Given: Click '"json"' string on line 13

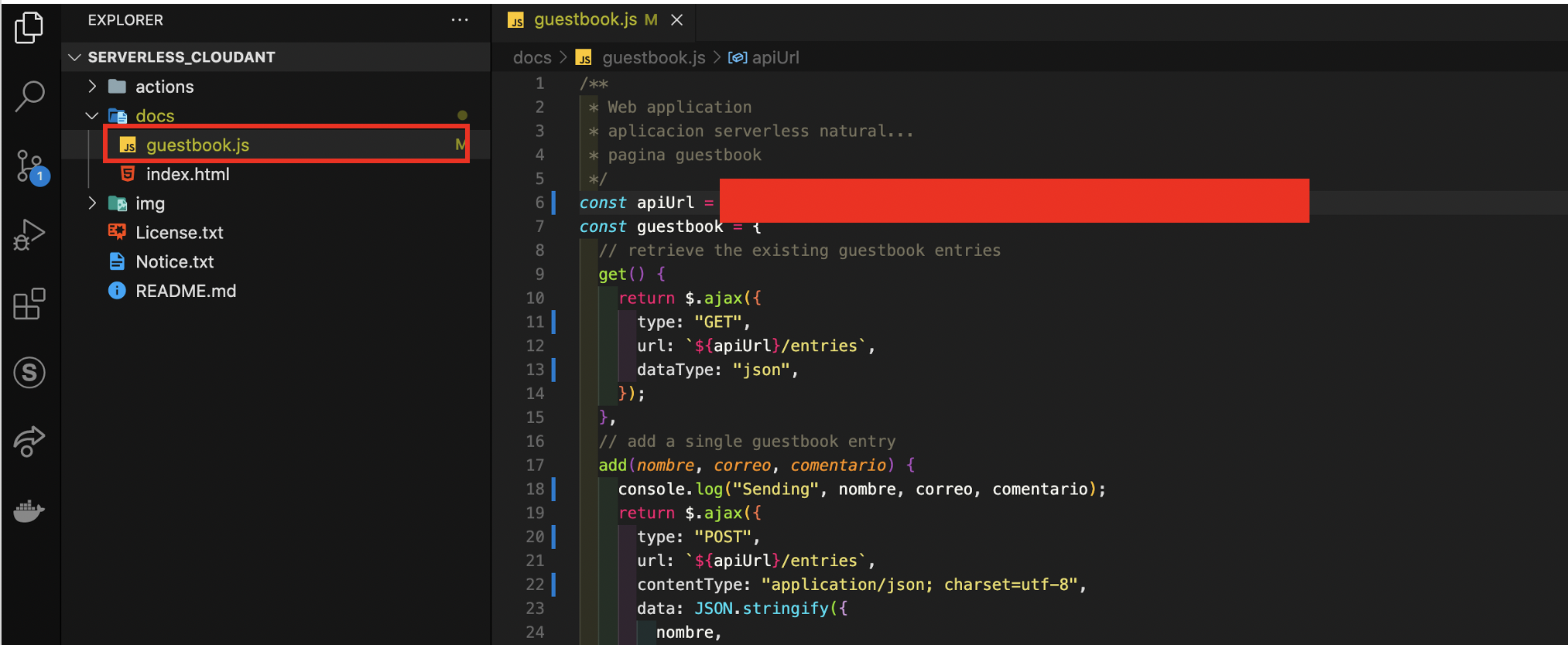Looking at the screenshot, I should click(x=761, y=370).
